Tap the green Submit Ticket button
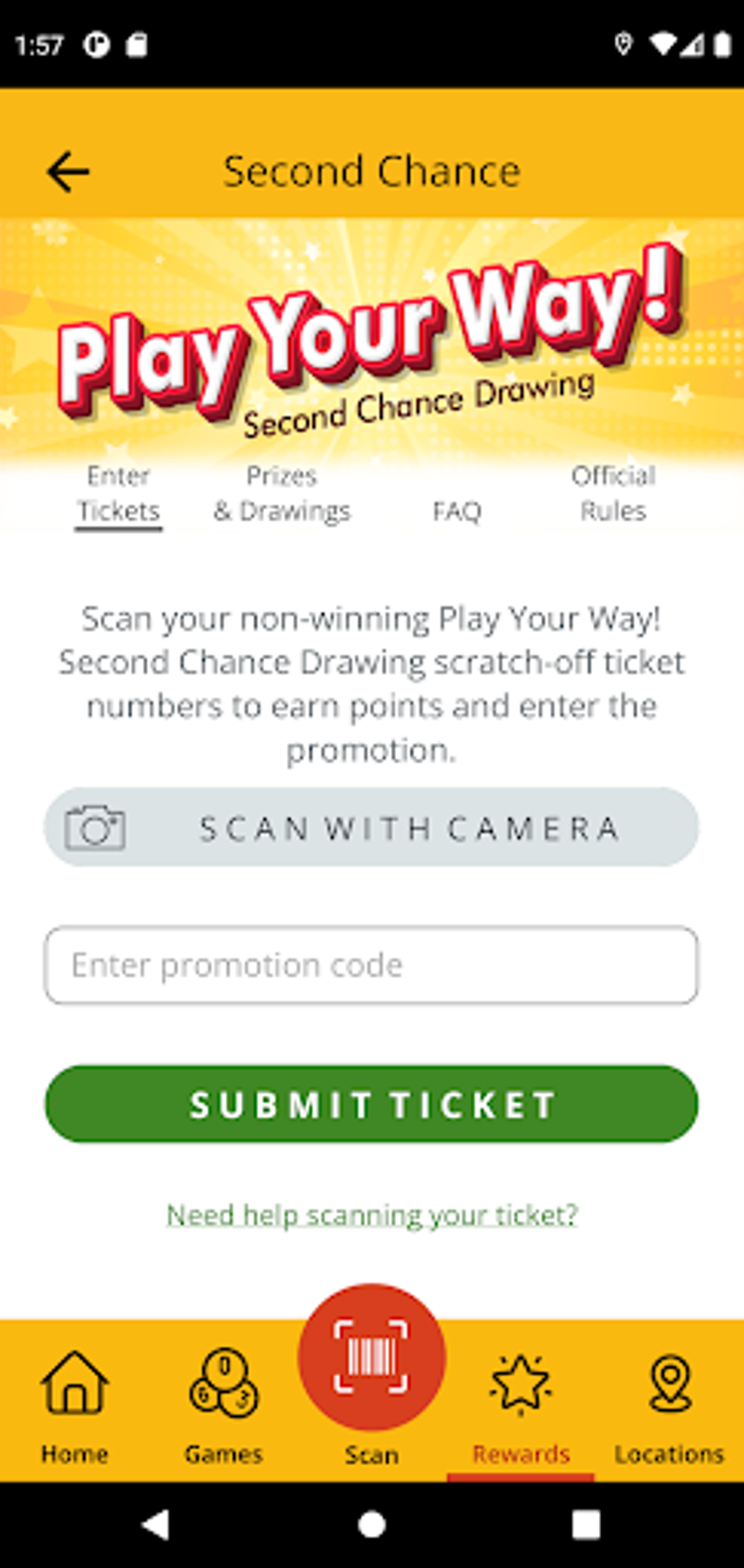 (371, 1104)
